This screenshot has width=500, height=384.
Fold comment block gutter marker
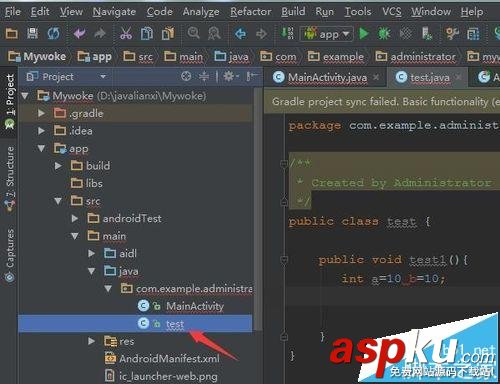pyautogui.click(x=284, y=163)
